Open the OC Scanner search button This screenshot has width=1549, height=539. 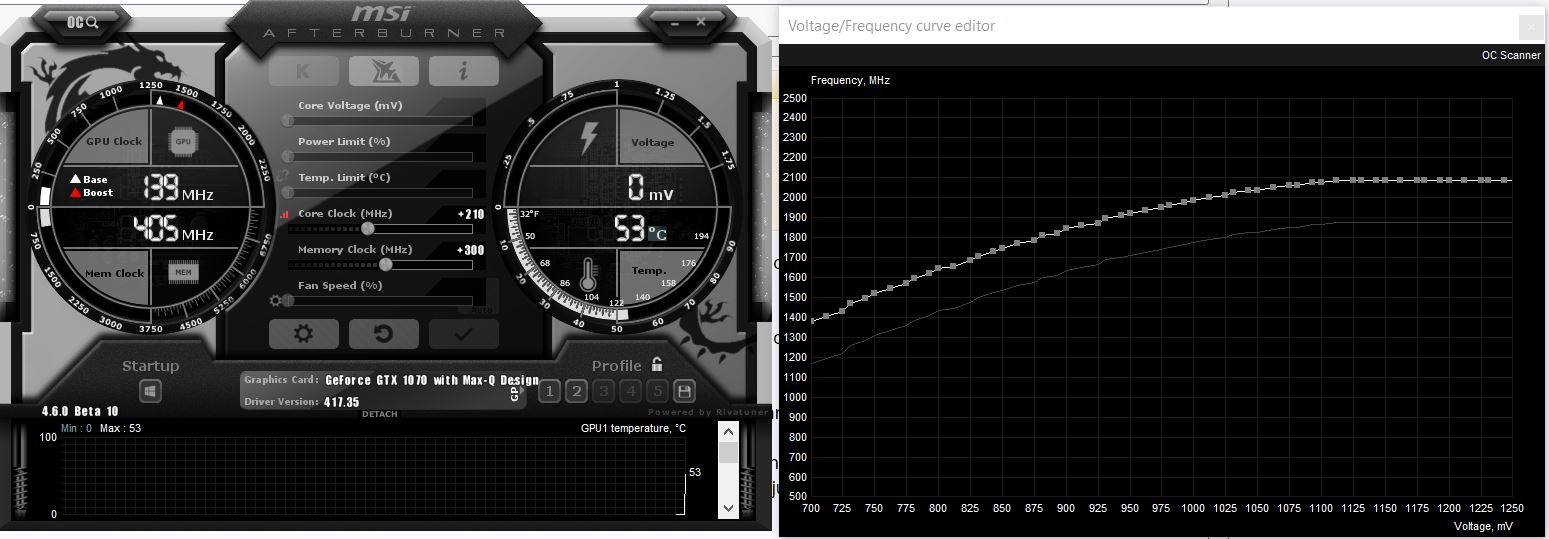pos(82,21)
